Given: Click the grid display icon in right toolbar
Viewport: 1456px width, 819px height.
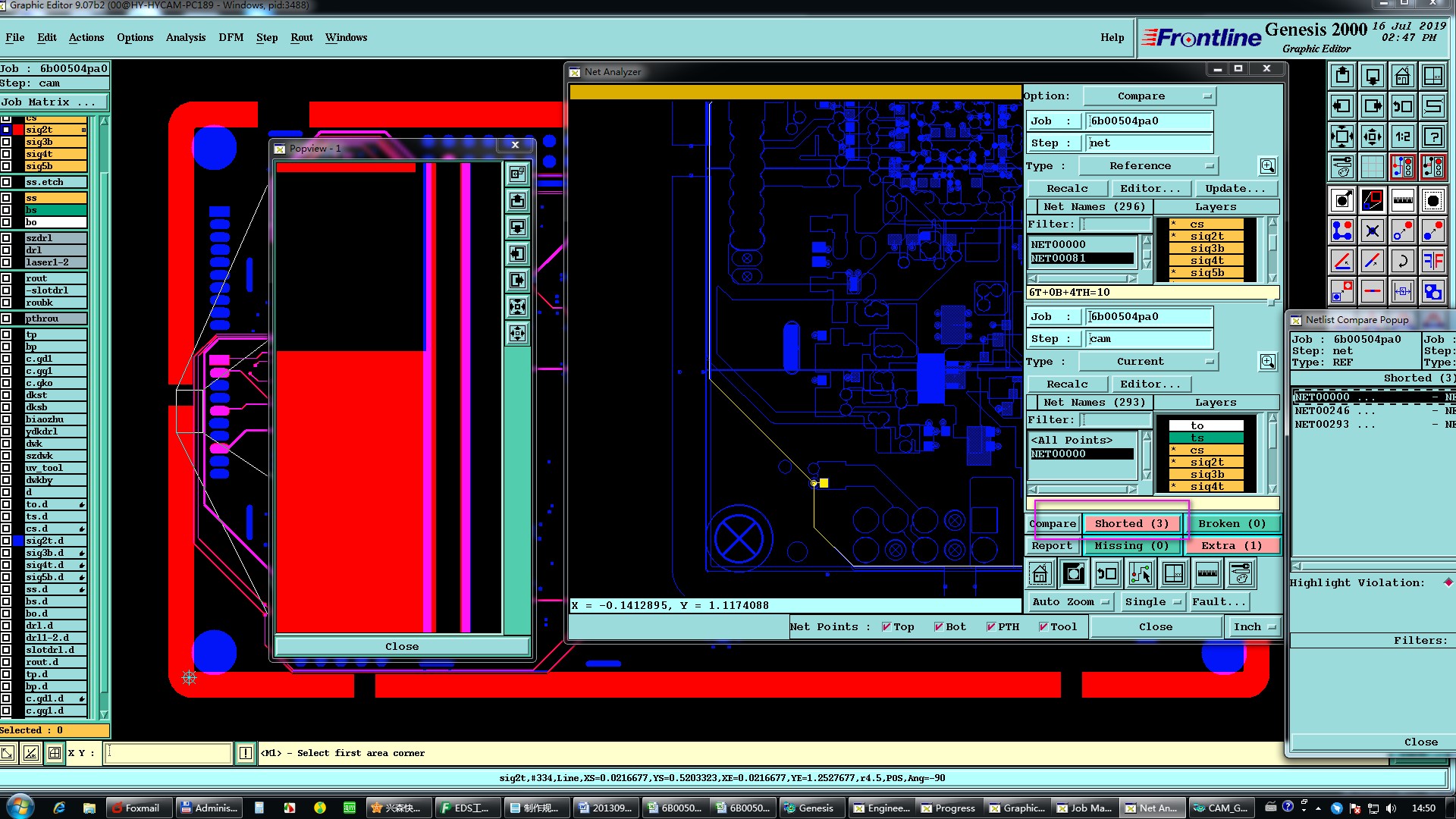Looking at the screenshot, I should 1372,166.
